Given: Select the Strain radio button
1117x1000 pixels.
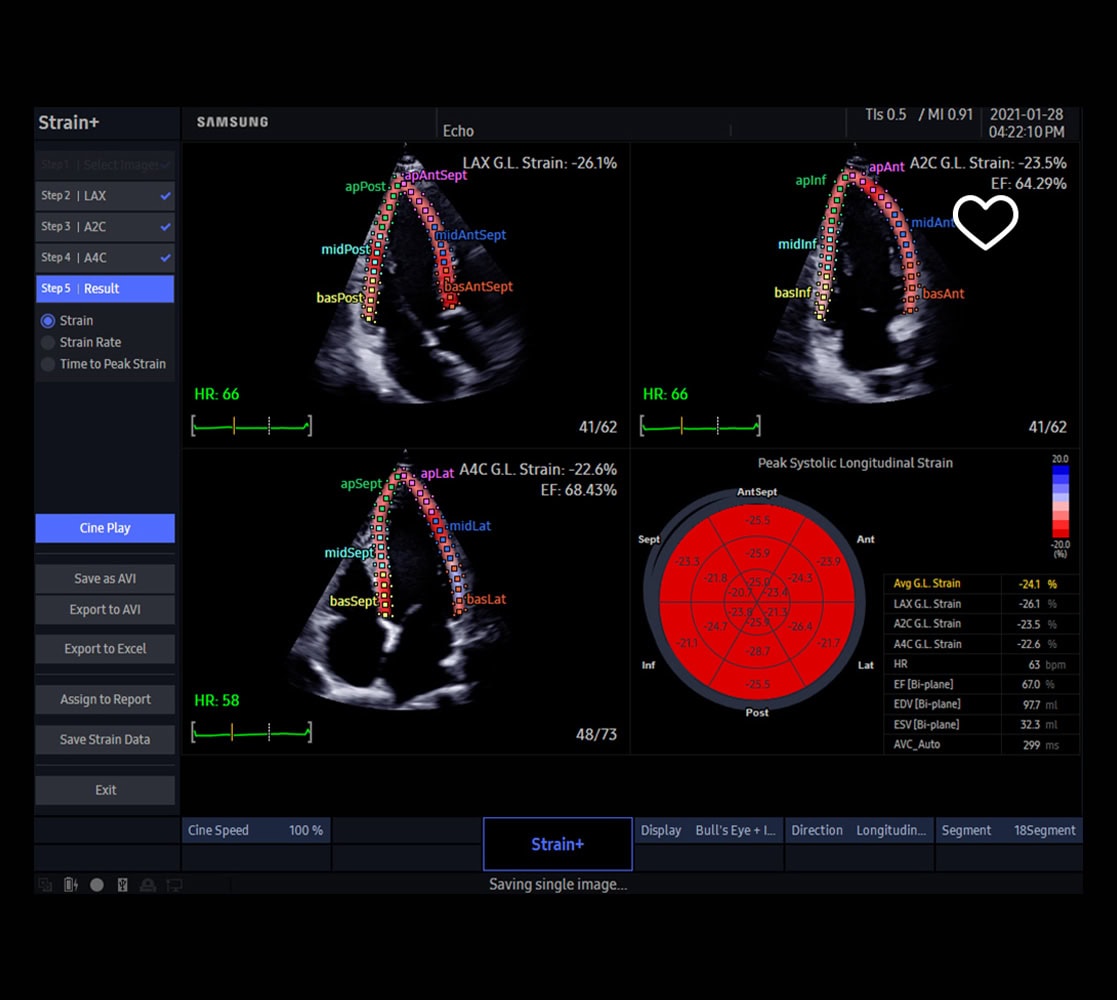Looking at the screenshot, I should tap(48, 321).
